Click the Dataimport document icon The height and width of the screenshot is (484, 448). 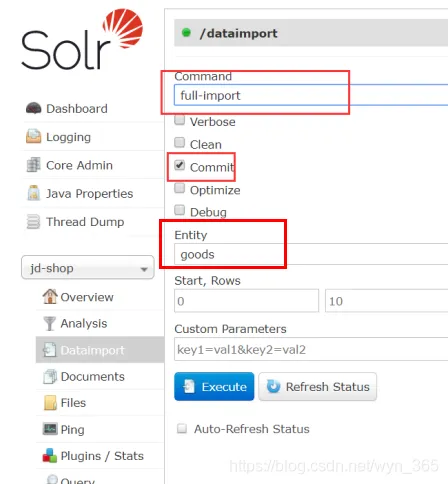(50, 350)
